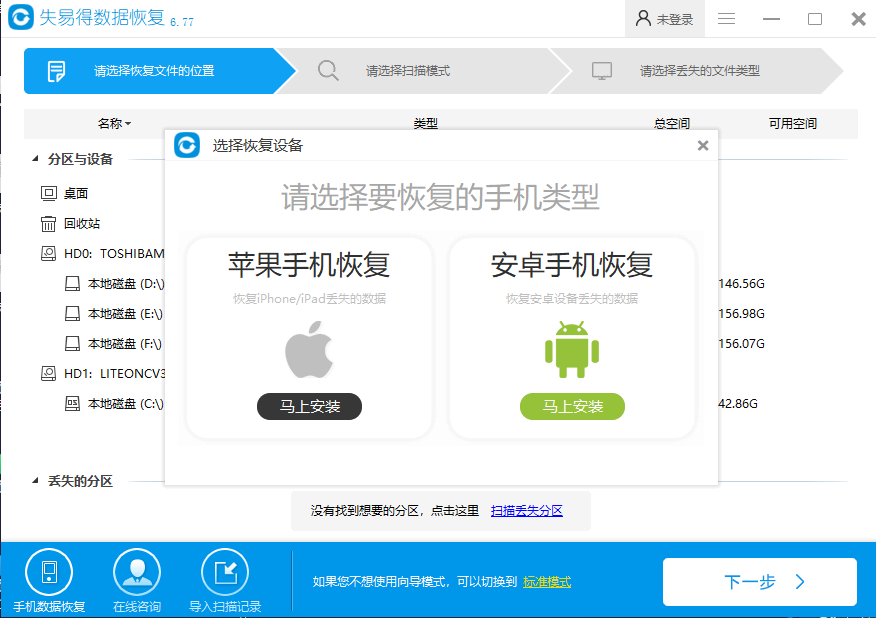The width and height of the screenshot is (876, 618).
Task: Click the gray Apple logo
Action: pos(309,349)
